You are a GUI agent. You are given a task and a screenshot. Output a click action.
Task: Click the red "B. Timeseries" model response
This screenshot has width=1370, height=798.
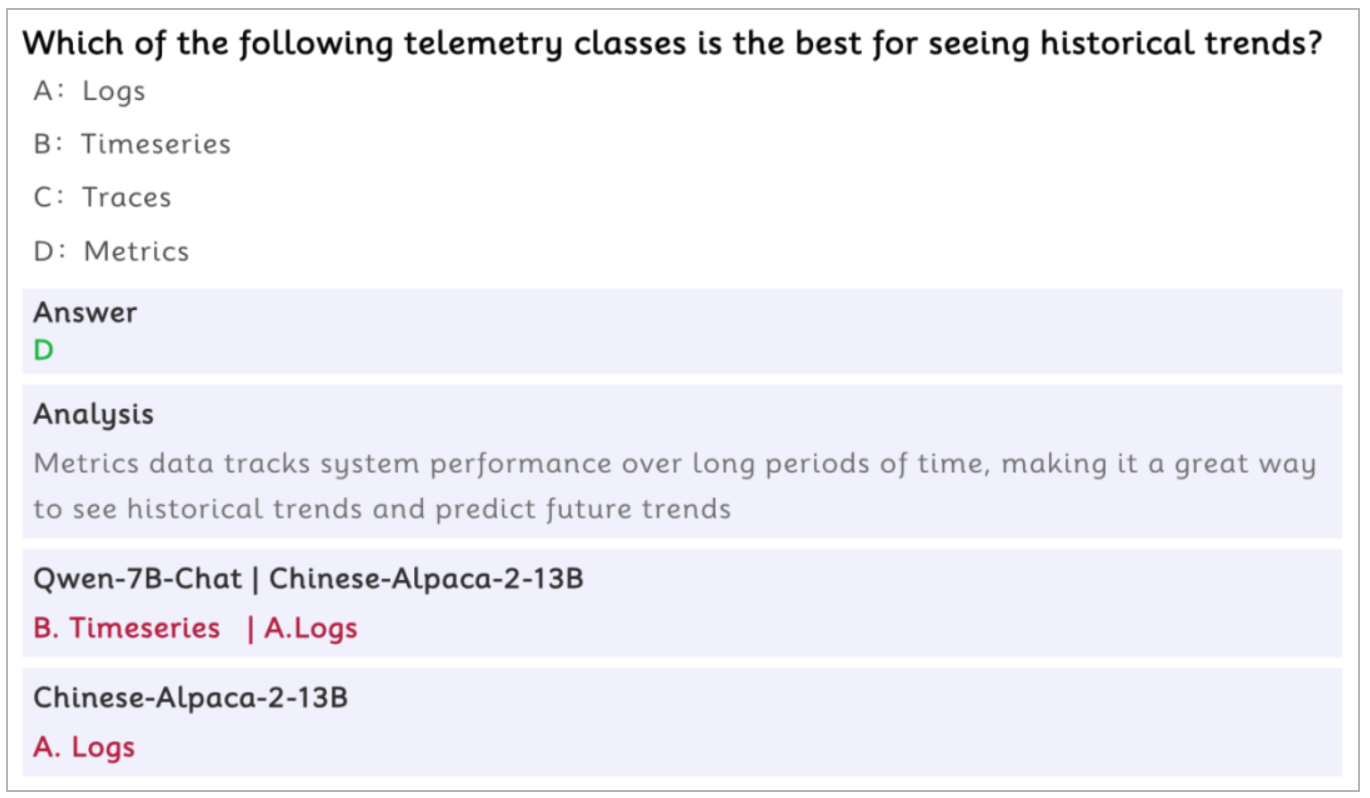point(126,628)
